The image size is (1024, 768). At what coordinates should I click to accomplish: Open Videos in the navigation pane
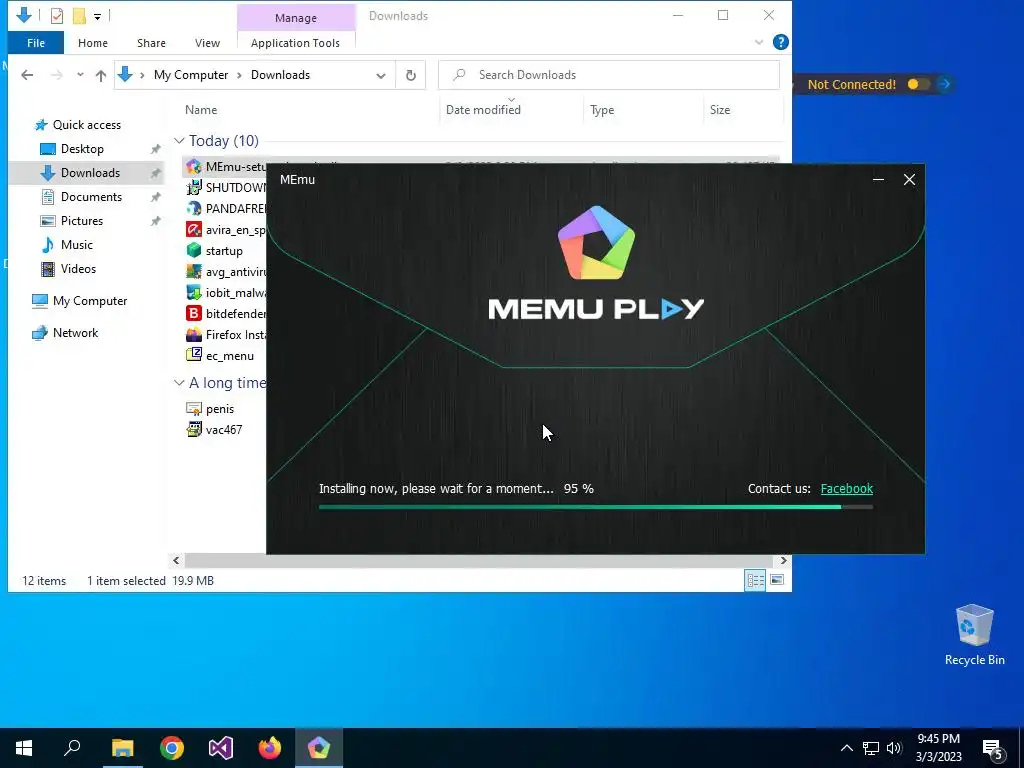(78, 269)
